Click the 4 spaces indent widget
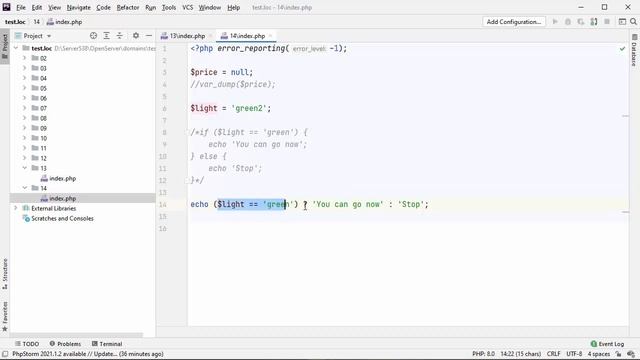The image size is (640, 360). tap(598, 354)
